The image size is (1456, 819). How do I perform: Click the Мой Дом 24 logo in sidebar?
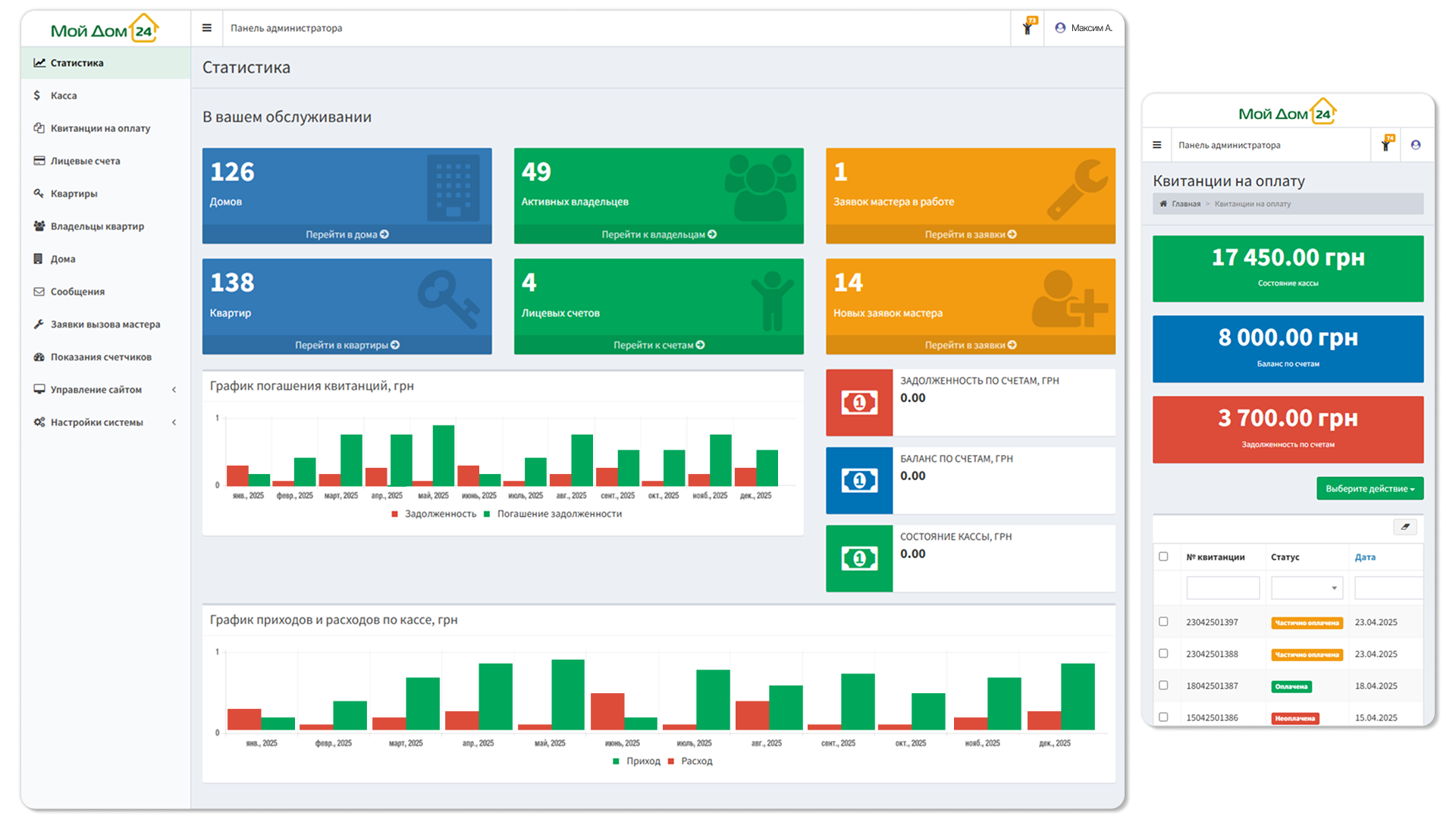coord(105,30)
